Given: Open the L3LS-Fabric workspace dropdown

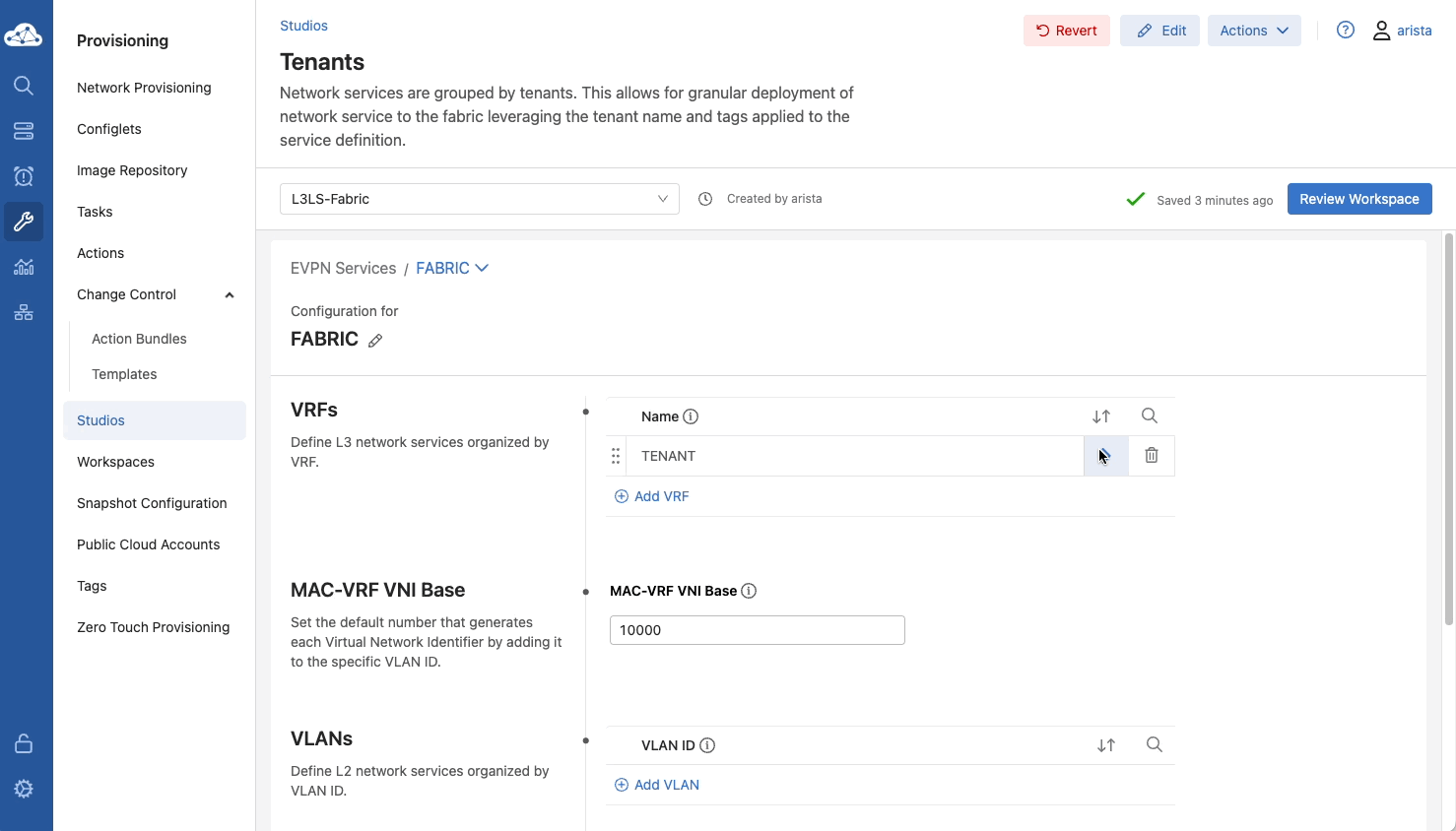Looking at the screenshot, I should (x=479, y=199).
